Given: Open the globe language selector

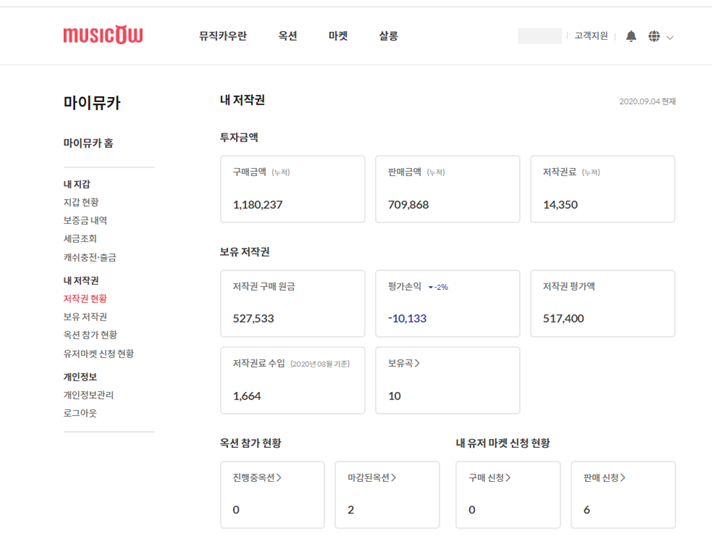Looking at the screenshot, I should (x=654, y=36).
